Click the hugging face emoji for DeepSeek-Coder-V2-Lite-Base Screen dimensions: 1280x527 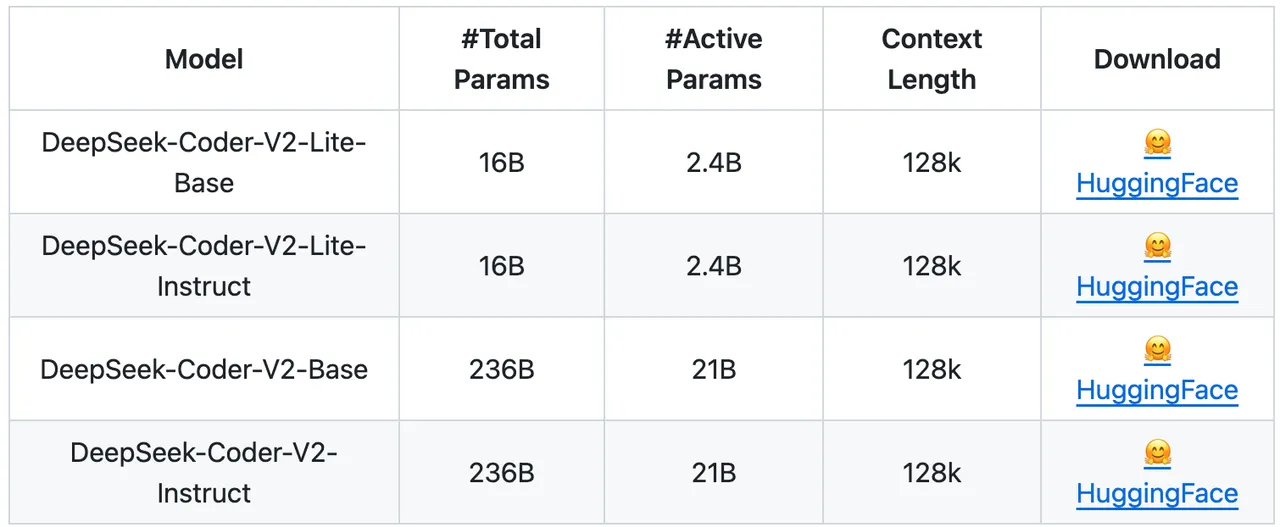pyautogui.click(x=1157, y=144)
